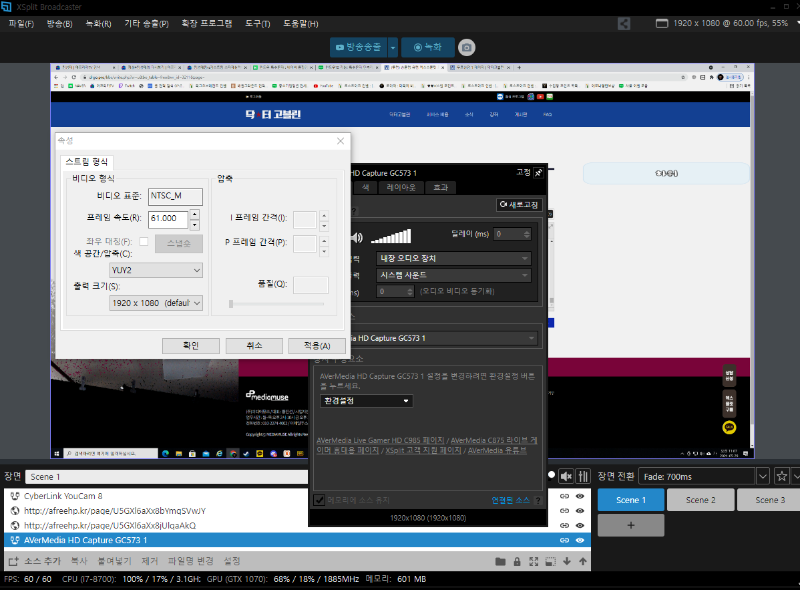The image size is (800, 590).
Task: Click the star icon beside transition dropdown
Action: coord(782,476)
